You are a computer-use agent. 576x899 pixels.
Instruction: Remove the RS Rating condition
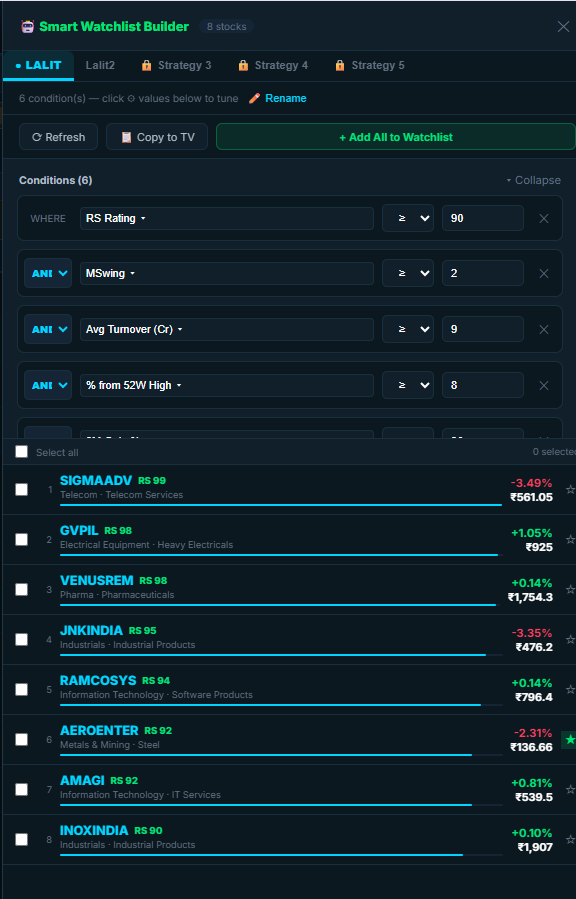point(544,218)
